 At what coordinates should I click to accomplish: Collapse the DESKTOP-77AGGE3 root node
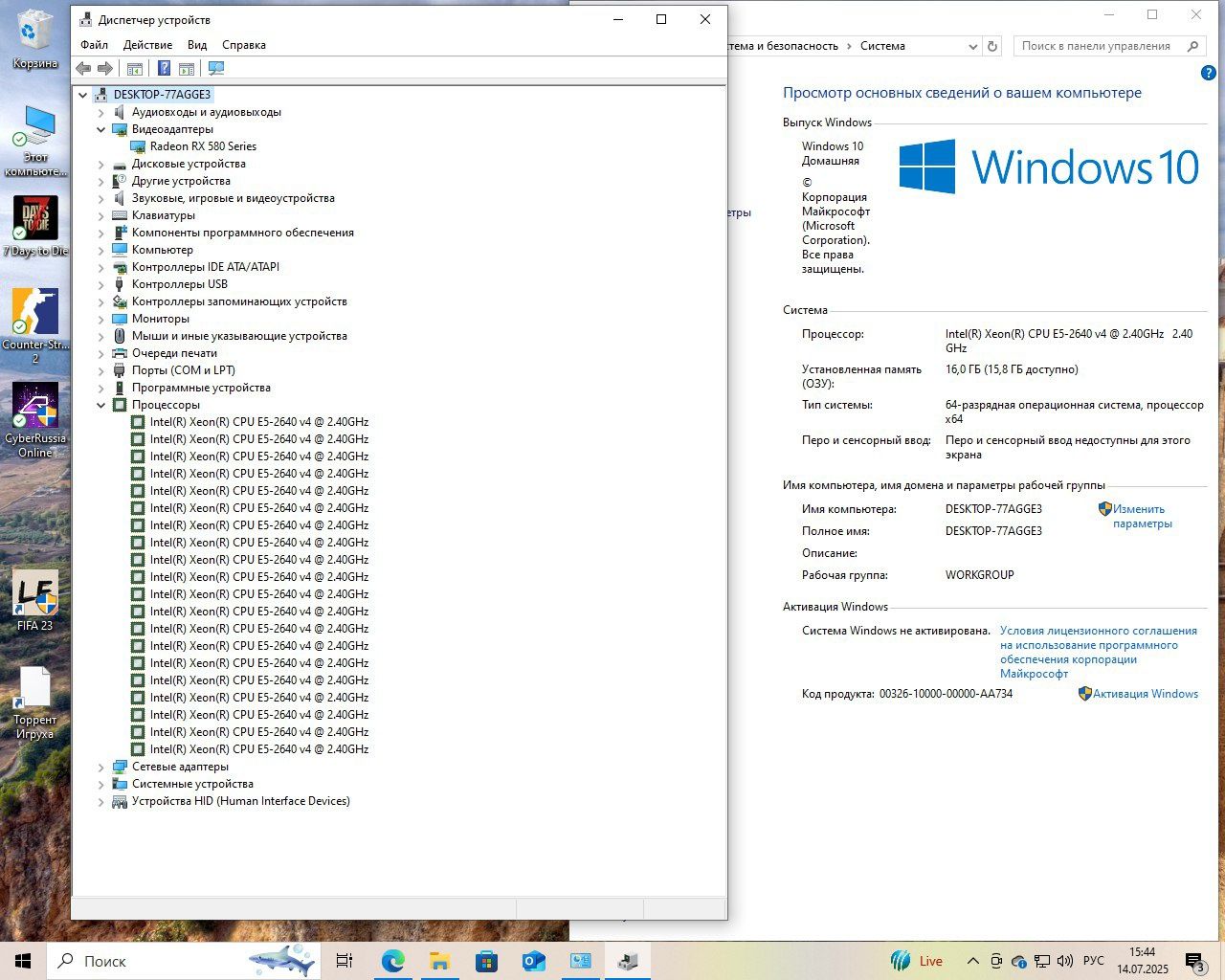pos(83,95)
